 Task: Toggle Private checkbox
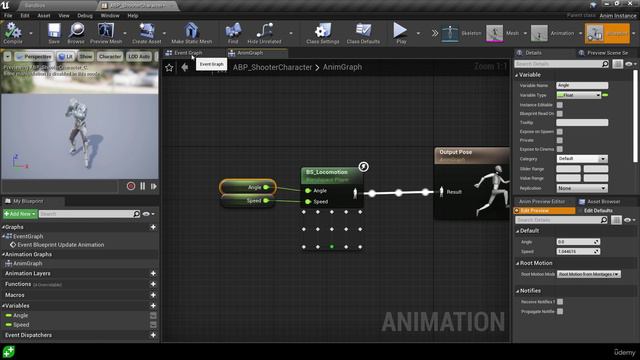(560, 140)
